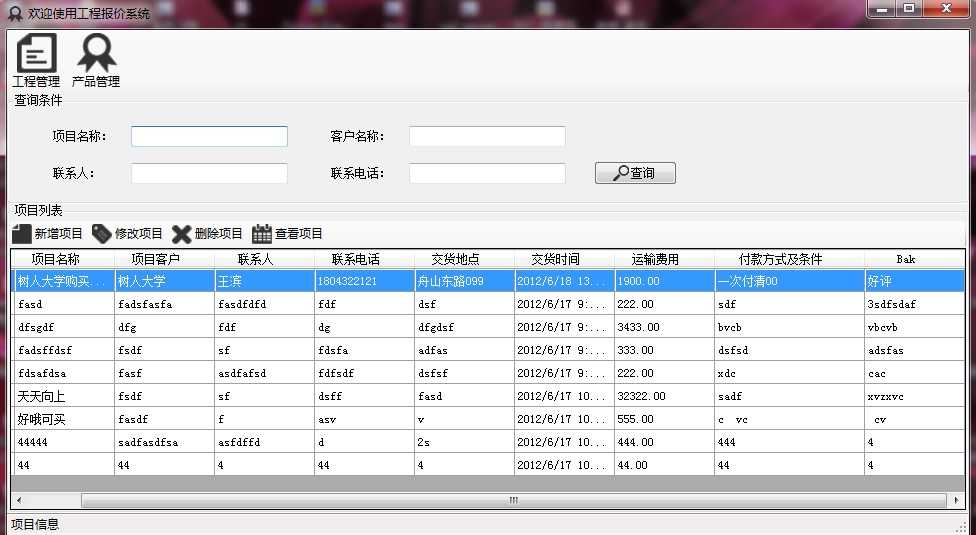Select the cell 44.00
This screenshot has width=976, height=535.
click(x=665, y=465)
